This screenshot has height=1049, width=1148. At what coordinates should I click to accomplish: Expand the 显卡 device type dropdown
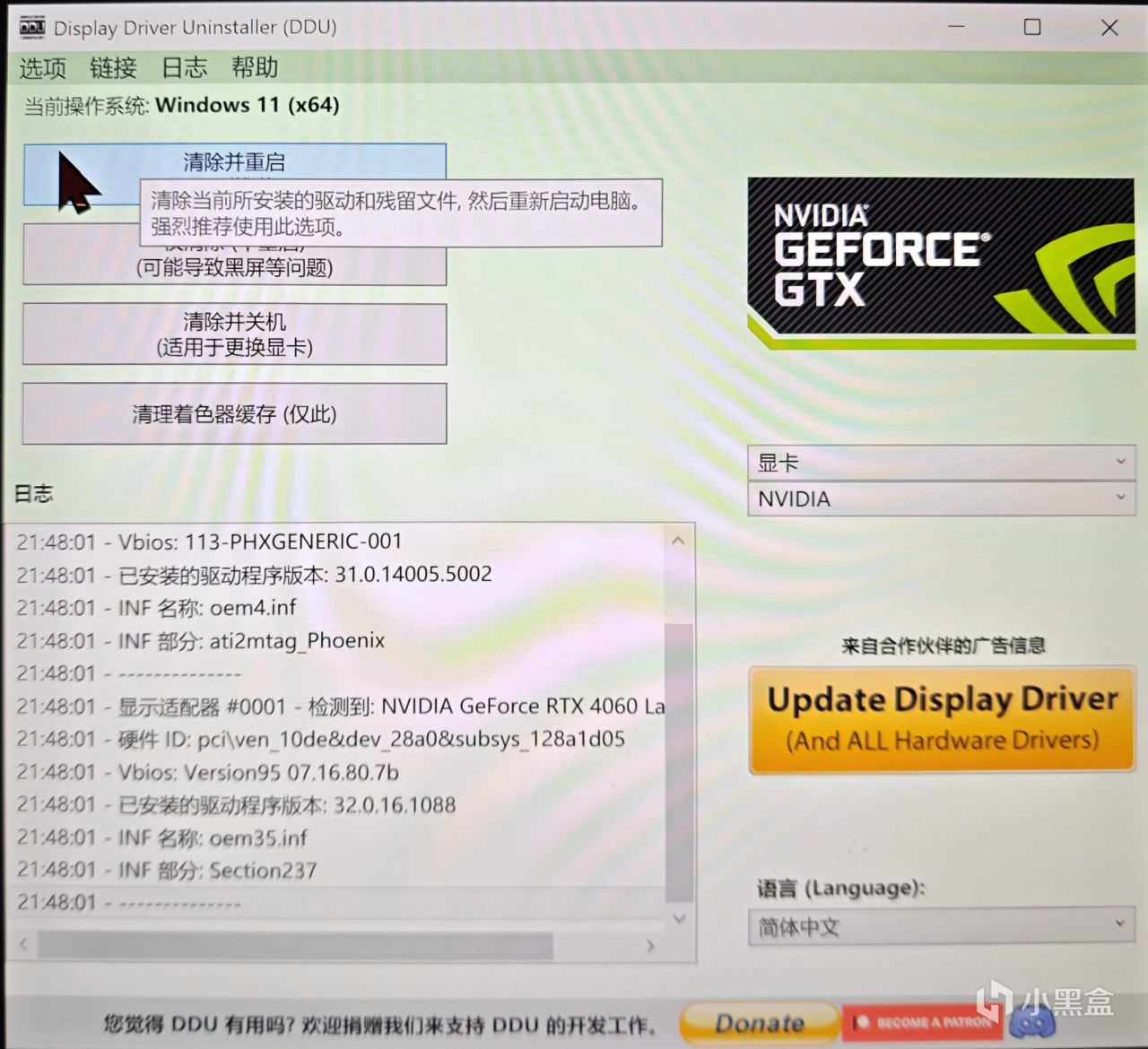[x=942, y=463]
